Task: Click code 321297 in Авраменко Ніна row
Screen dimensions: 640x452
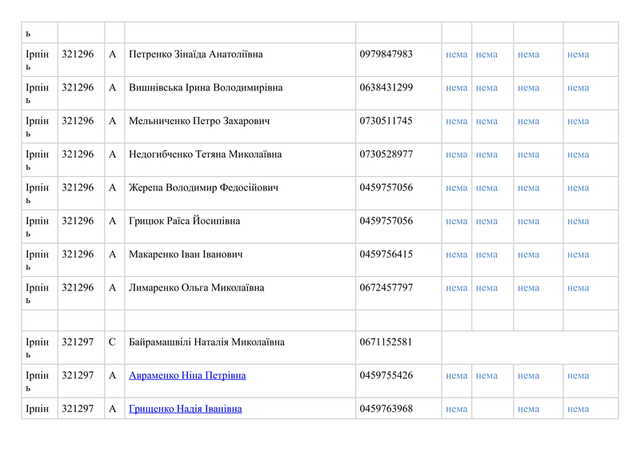Action: 78,376
